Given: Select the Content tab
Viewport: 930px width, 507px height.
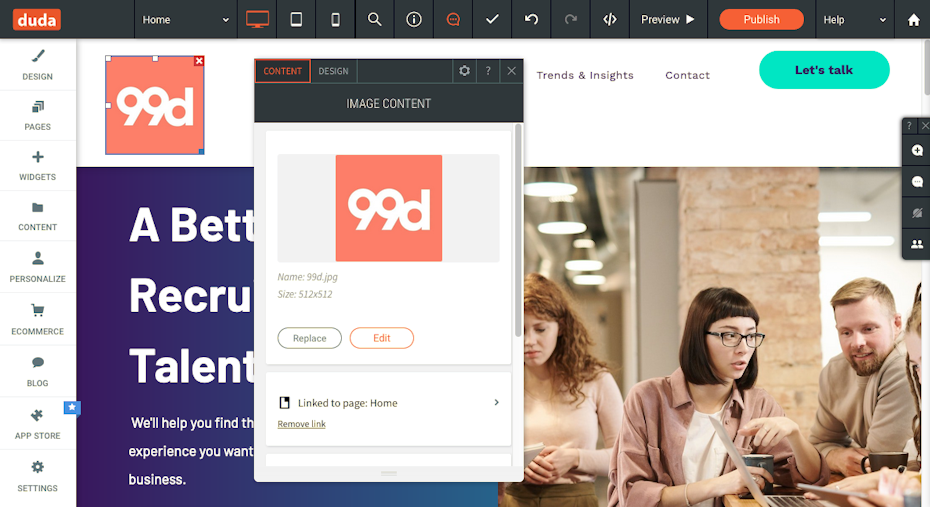Looking at the screenshot, I should coord(282,71).
